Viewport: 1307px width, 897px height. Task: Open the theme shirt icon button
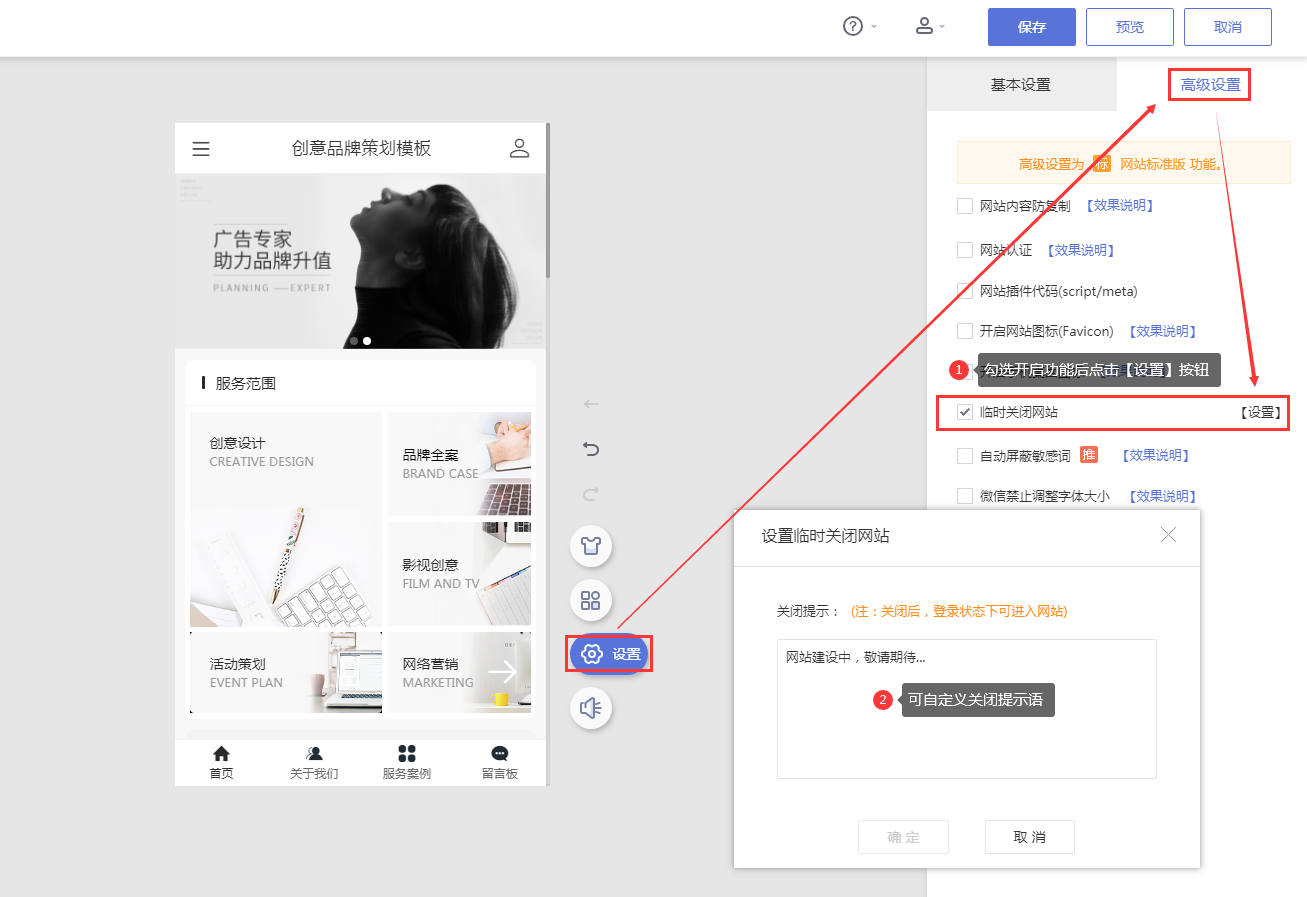pyautogui.click(x=591, y=546)
